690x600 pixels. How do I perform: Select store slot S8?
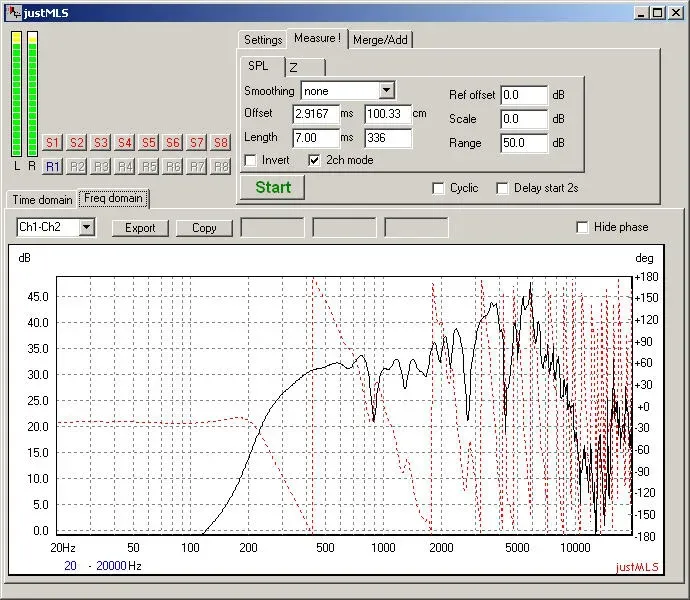coord(220,143)
